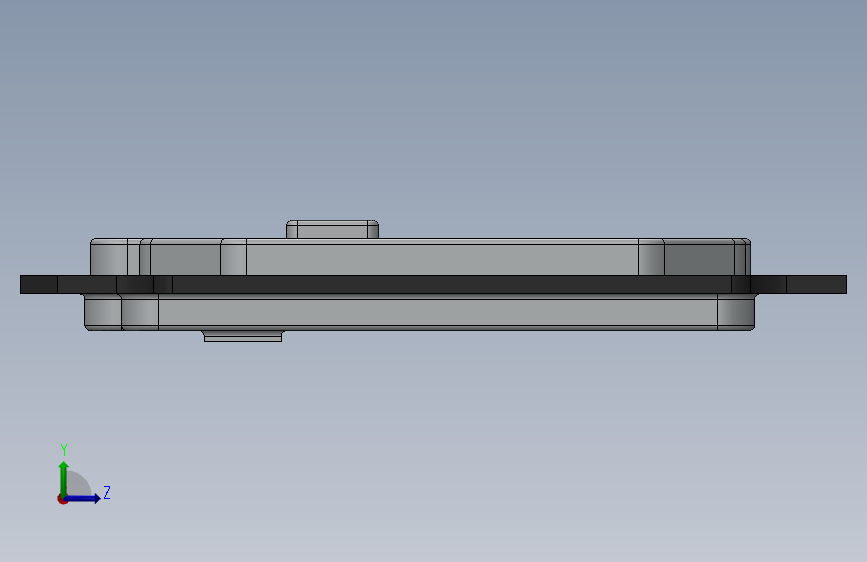Select the small protrusion under the lower housing
Image resolution: width=867 pixels, height=562 pixels.
[x=243, y=336]
